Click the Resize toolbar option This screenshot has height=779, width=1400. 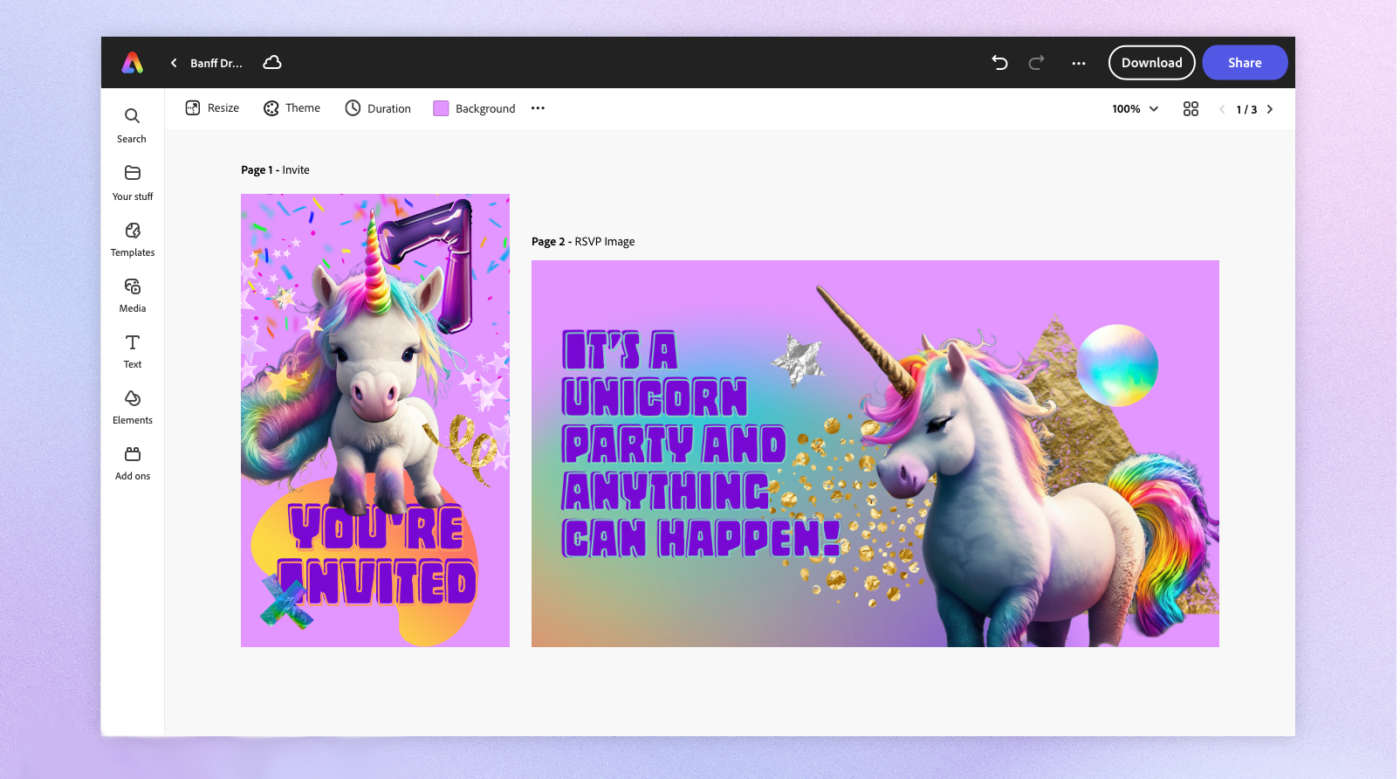click(212, 108)
